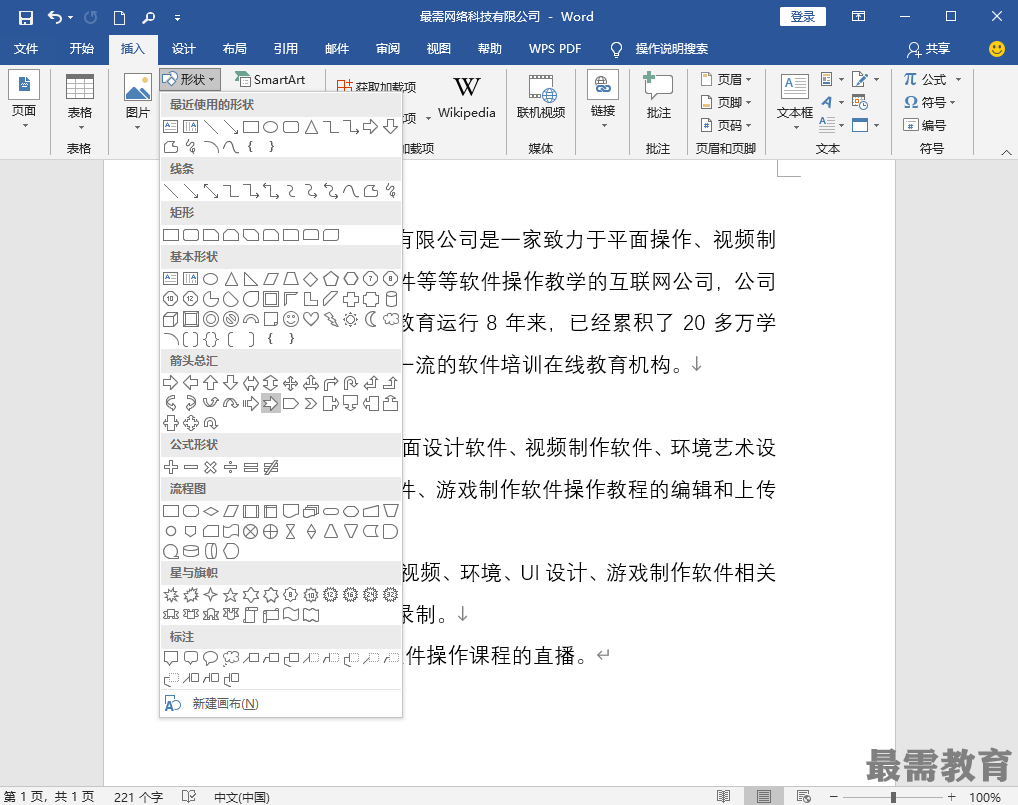Choose the Explosion 1 shape in stars

[171, 595]
